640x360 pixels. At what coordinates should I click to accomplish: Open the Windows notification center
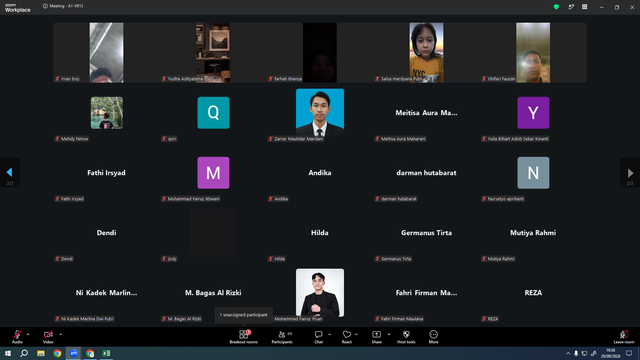point(629,353)
